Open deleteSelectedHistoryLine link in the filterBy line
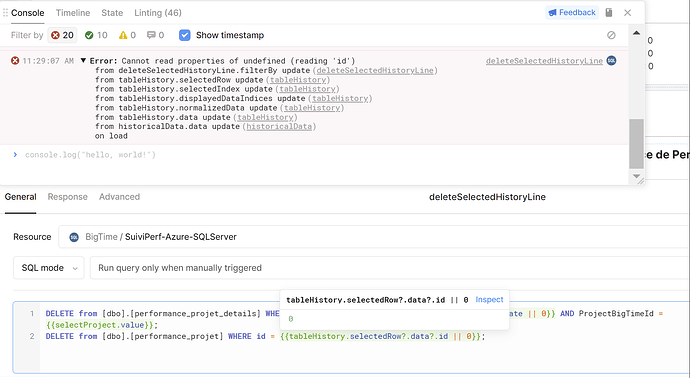Screen dimensions: 690x378 [x=375, y=70]
